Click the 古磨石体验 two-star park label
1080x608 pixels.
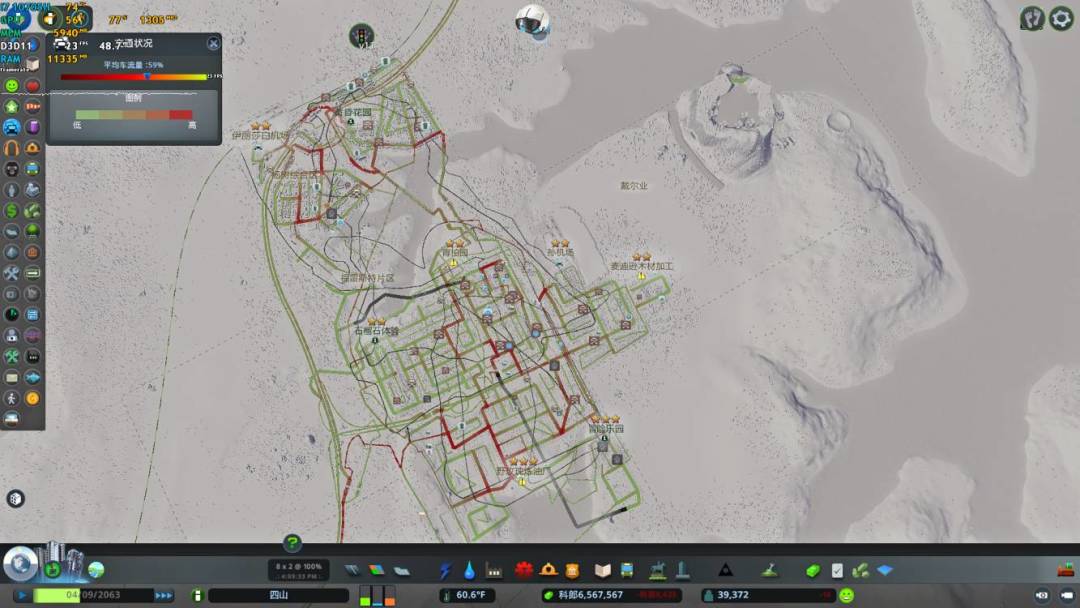(x=377, y=331)
